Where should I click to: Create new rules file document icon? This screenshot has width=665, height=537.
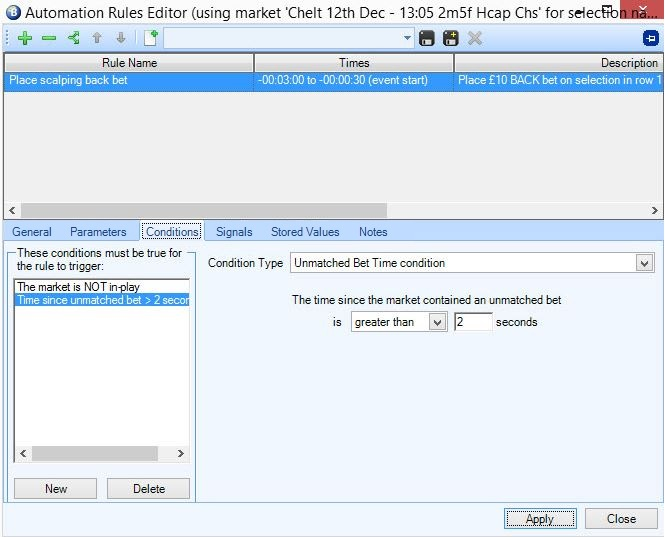point(150,38)
